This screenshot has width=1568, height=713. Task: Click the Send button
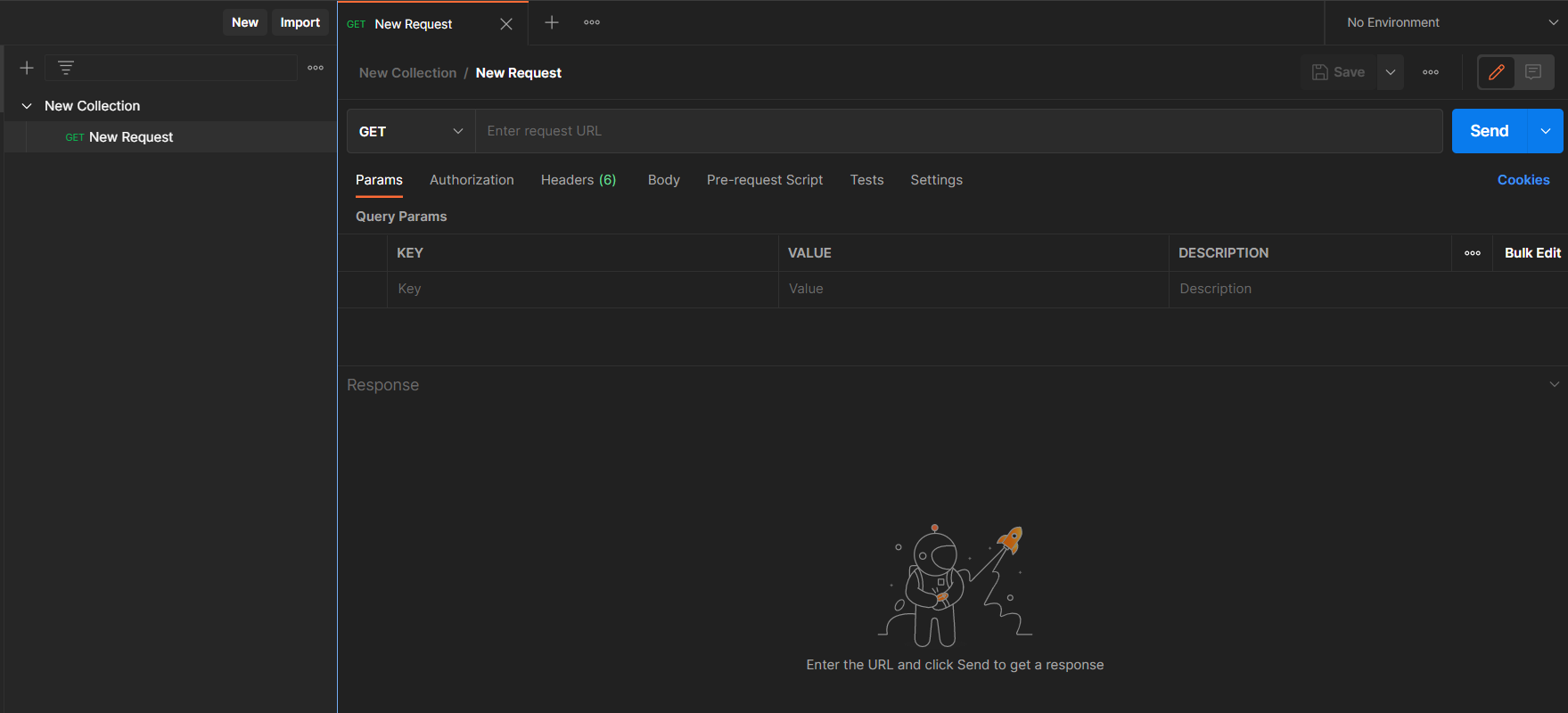[1490, 131]
